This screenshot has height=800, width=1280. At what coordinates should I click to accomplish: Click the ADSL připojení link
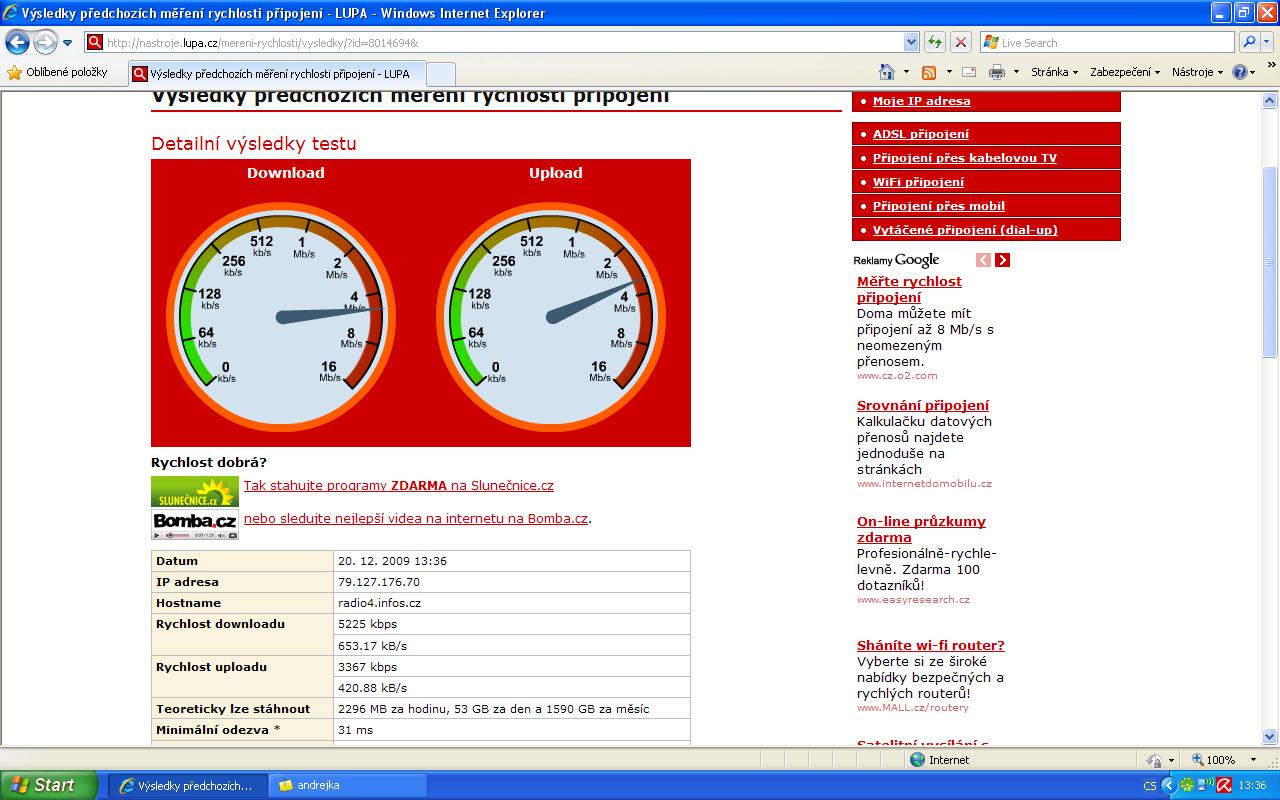point(920,134)
